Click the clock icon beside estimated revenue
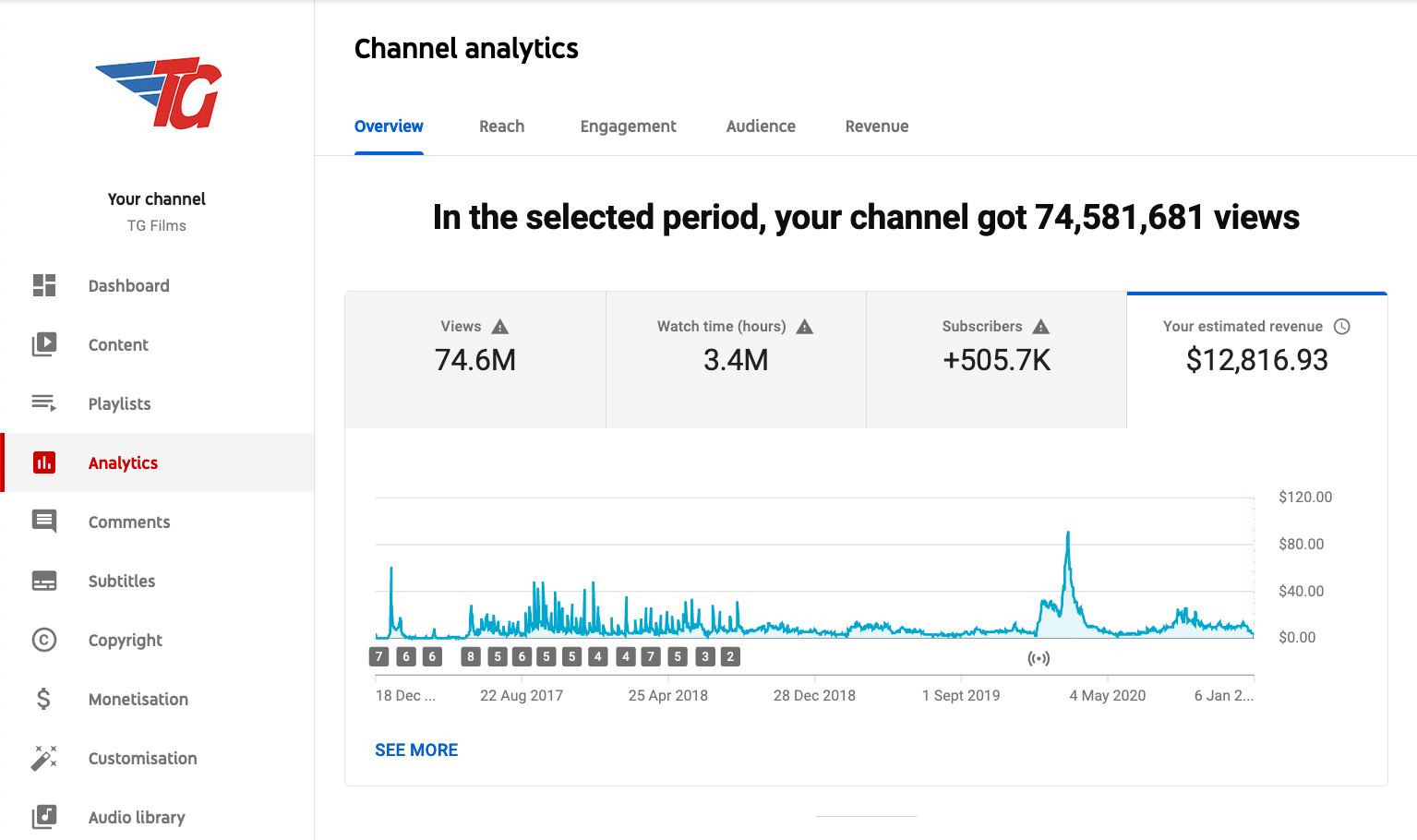The height and width of the screenshot is (840, 1417). (1342, 327)
